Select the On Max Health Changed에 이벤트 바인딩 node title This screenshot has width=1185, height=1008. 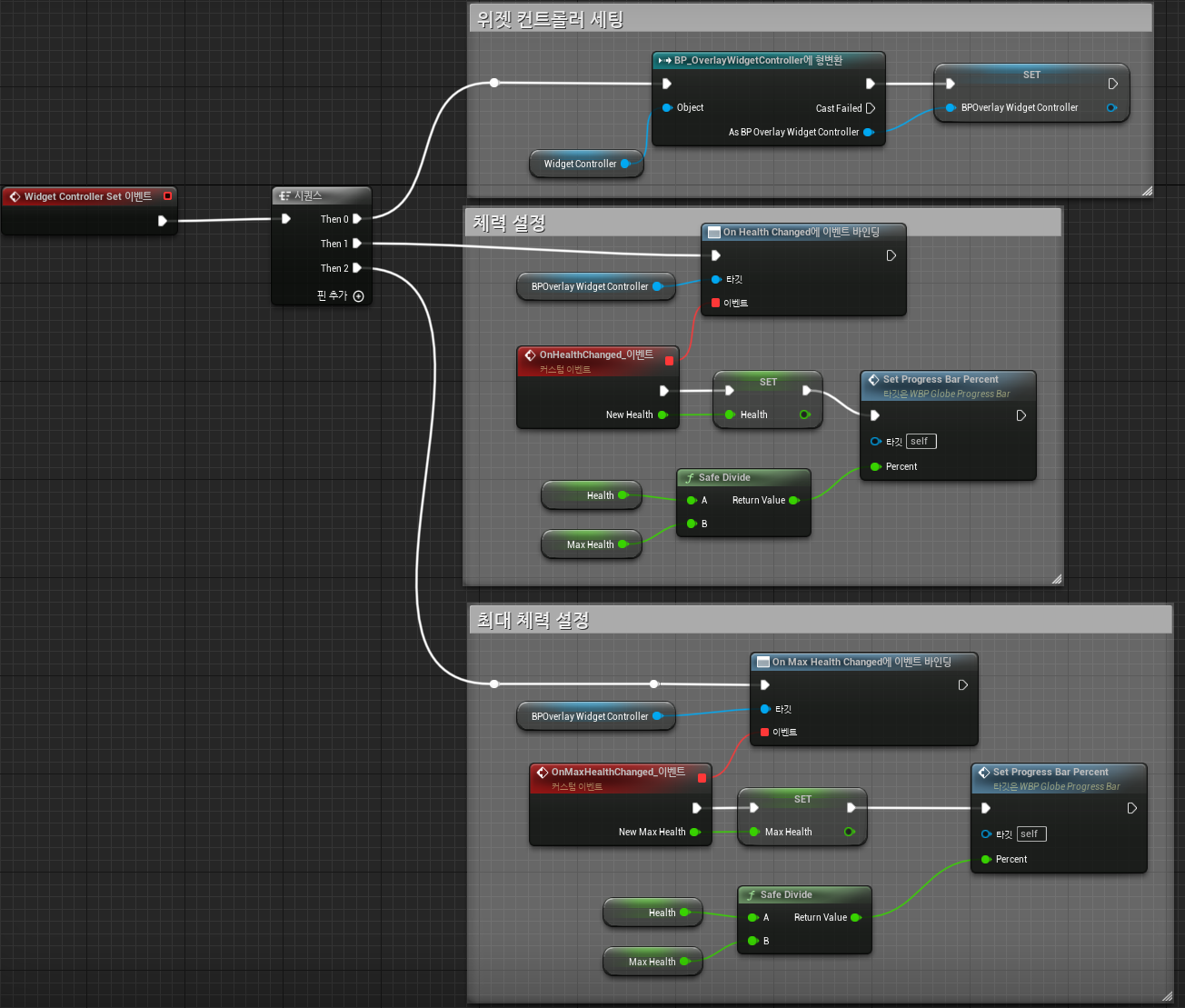tap(861, 662)
